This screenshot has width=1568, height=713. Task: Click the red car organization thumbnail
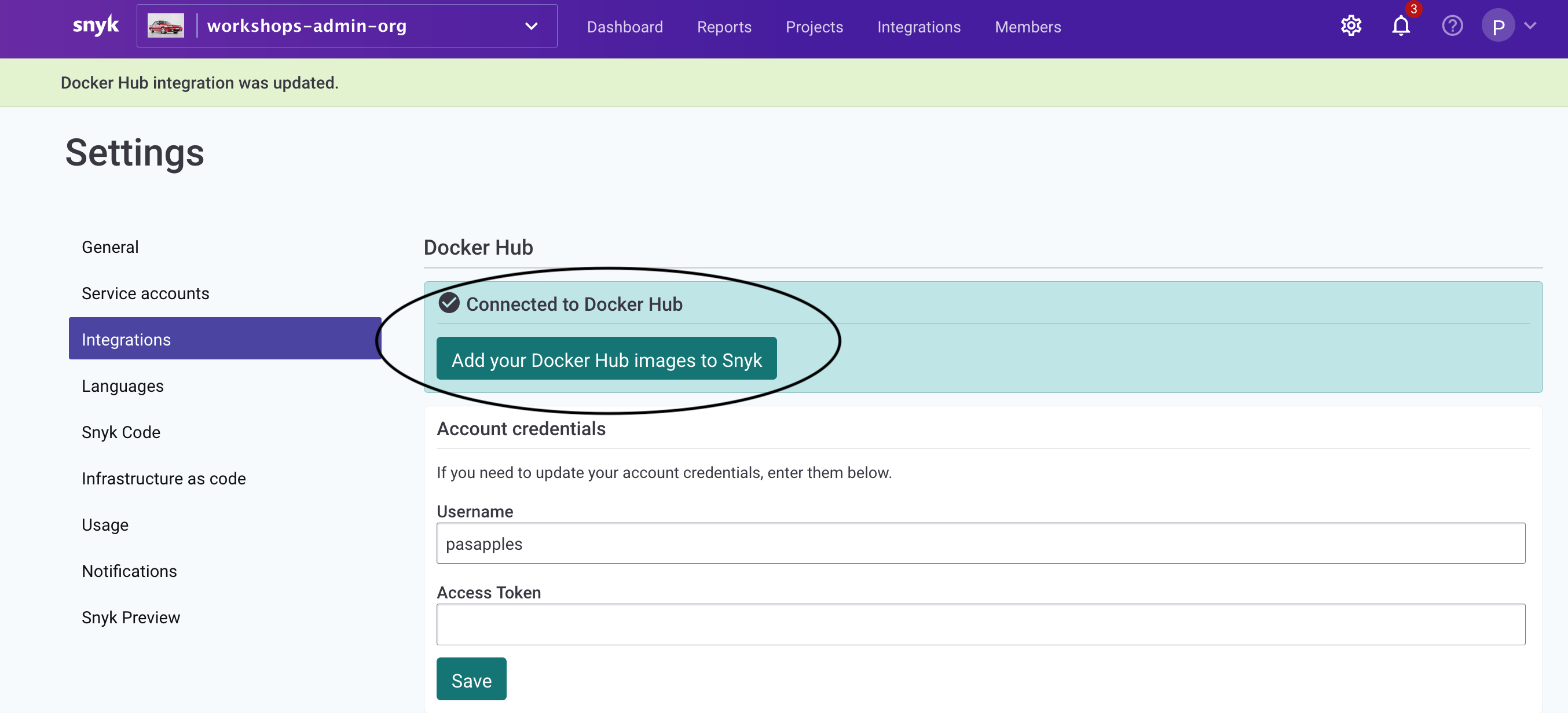[166, 26]
